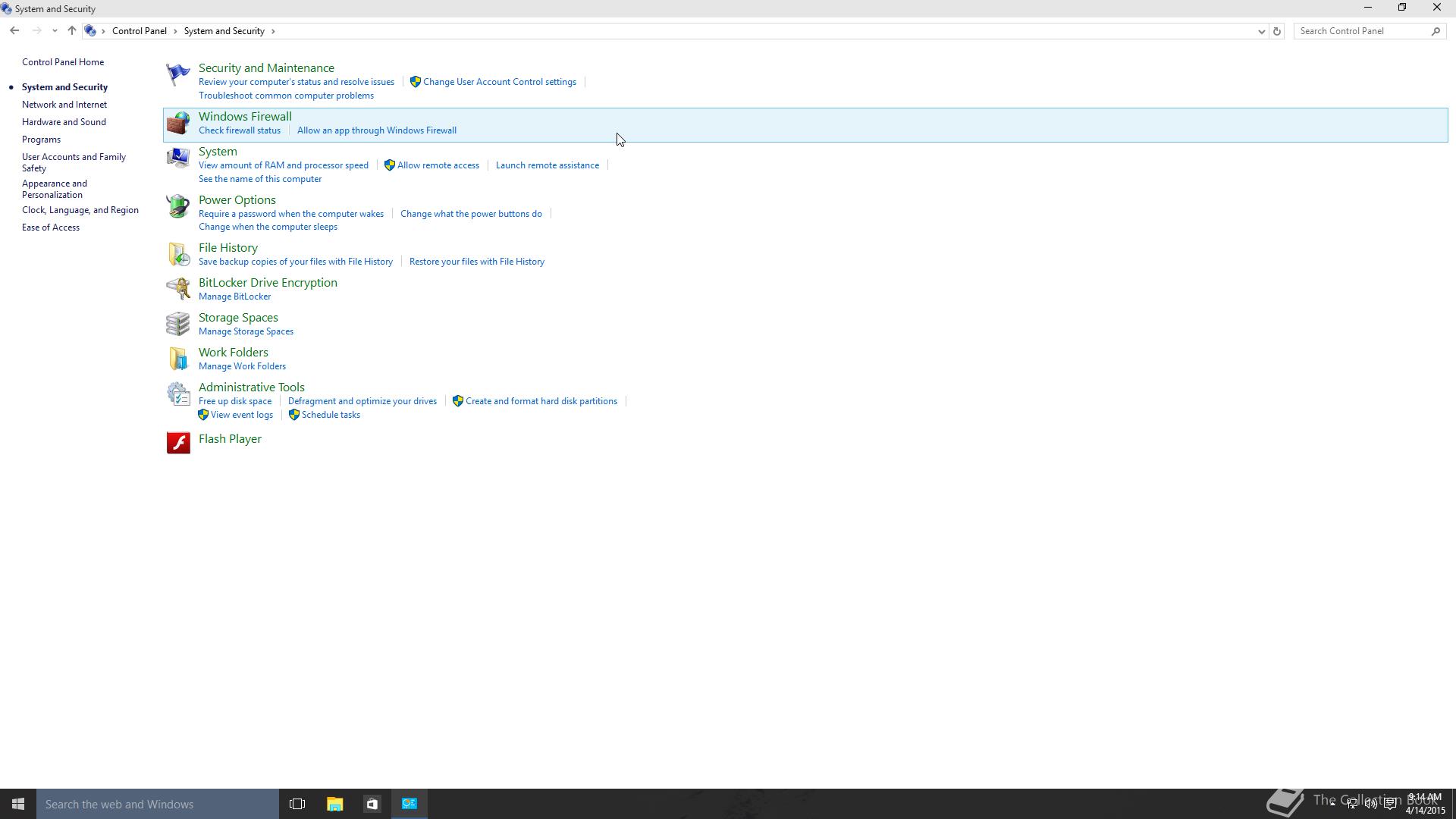Click the Control Panel address bar icon
Screen dimensions: 1456x819
pyautogui.click(x=90, y=31)
